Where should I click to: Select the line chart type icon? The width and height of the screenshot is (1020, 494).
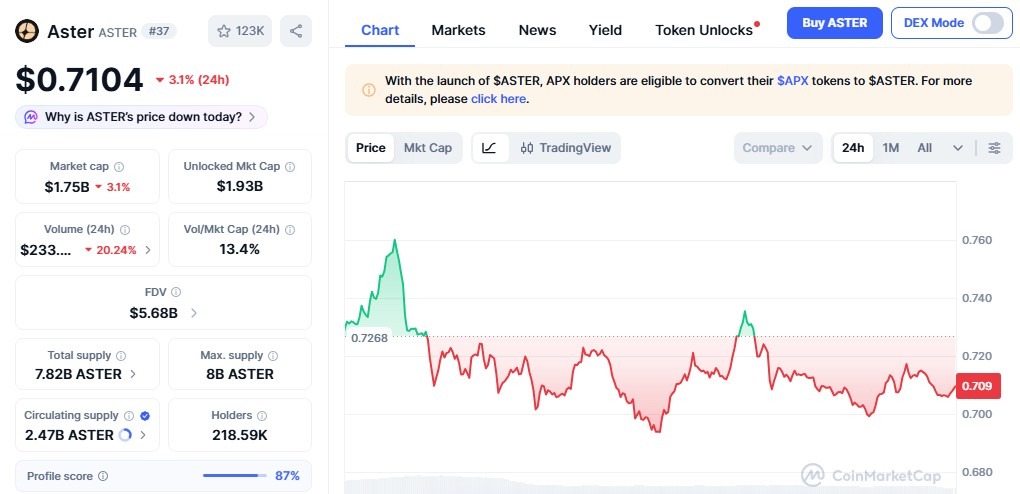click(x=489, y=148)
